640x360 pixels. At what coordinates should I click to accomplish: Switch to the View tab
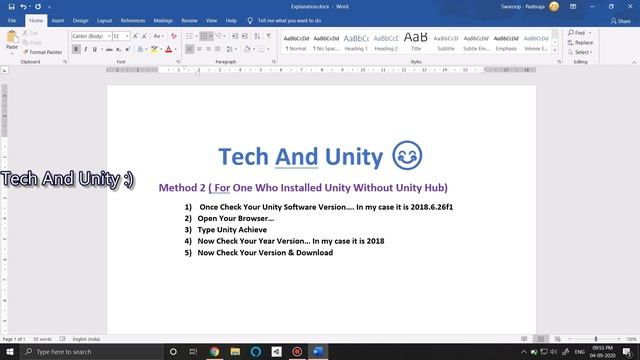click(x=211, y=20)
